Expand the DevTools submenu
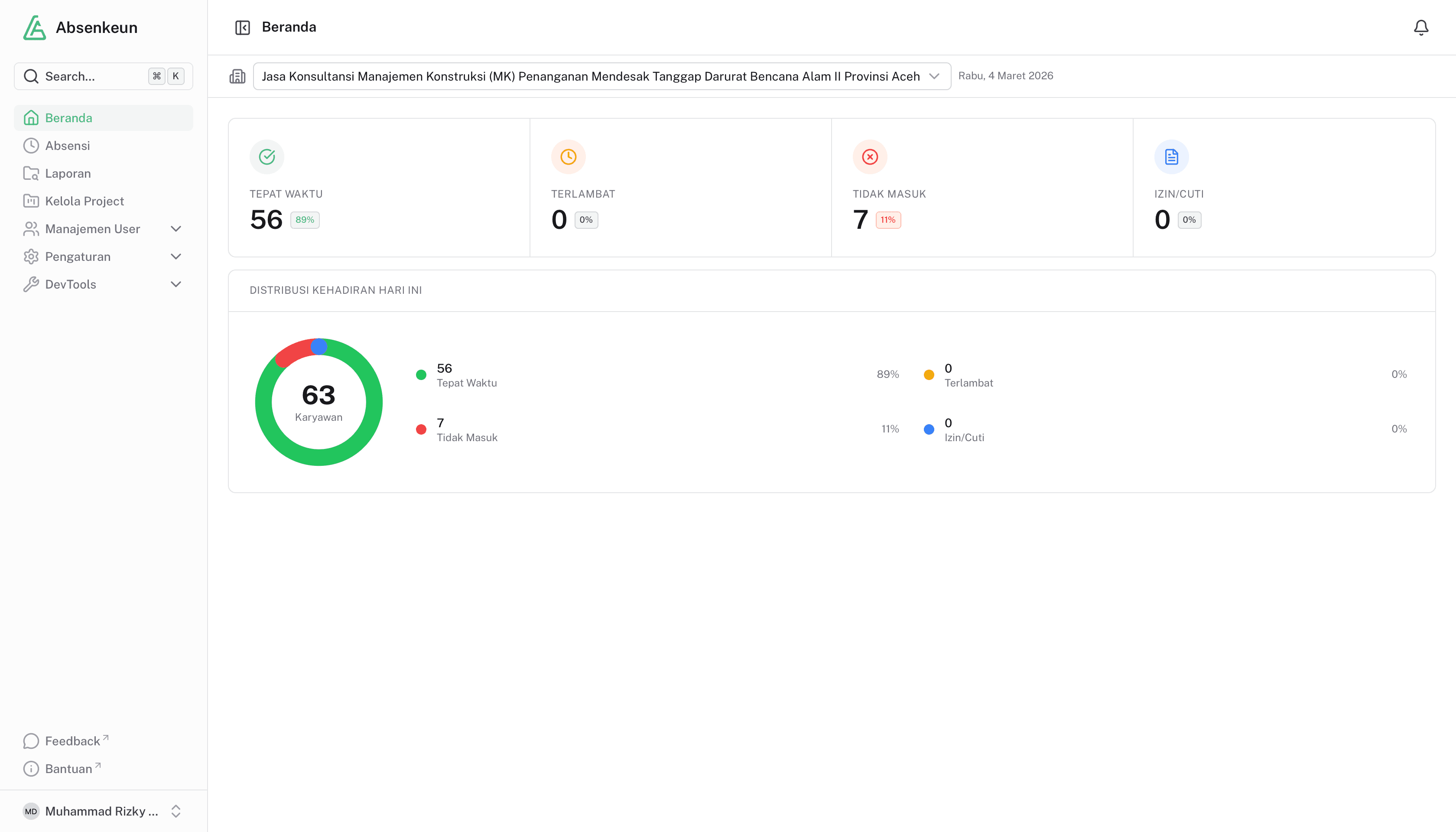Image resolution: width=1456 pixels, height=832 pixels. [x=175, y=284]
